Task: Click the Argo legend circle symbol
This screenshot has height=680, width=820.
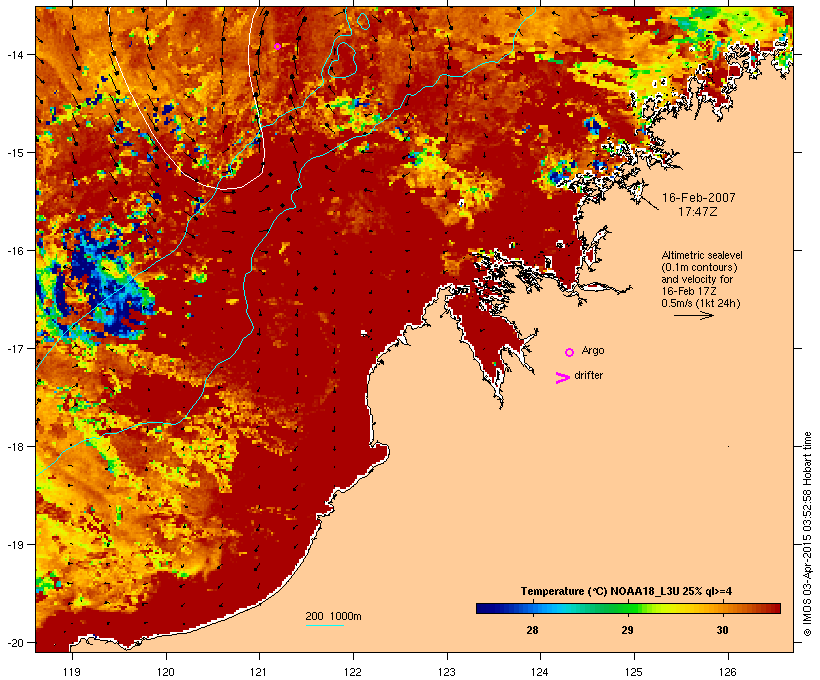Action: (570, 353)
